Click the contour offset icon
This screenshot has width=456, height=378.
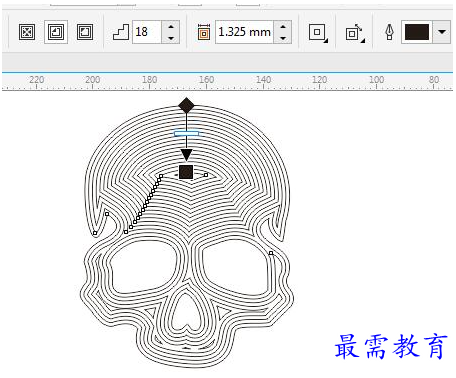204,32
